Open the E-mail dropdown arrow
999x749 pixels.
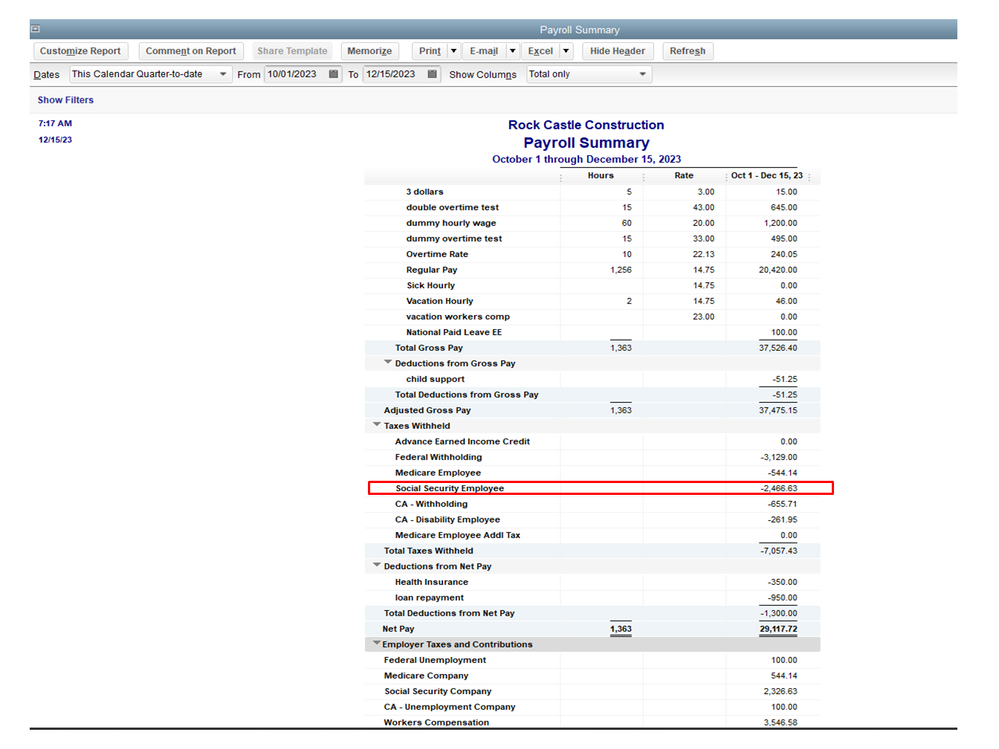(x=513, y=50)
